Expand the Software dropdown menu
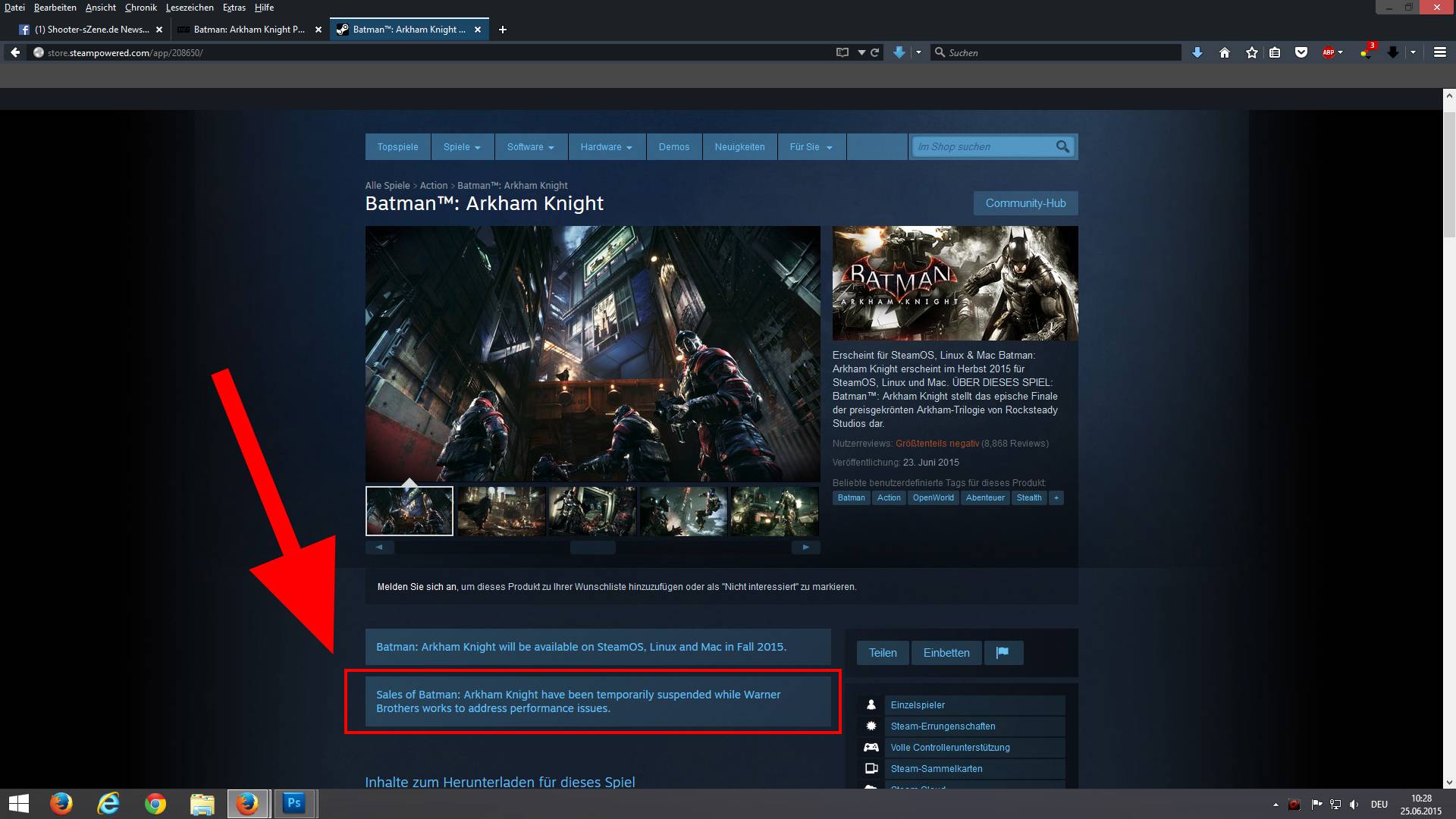The width and height of the screenshot is (1456, 819). coord(531,147)
